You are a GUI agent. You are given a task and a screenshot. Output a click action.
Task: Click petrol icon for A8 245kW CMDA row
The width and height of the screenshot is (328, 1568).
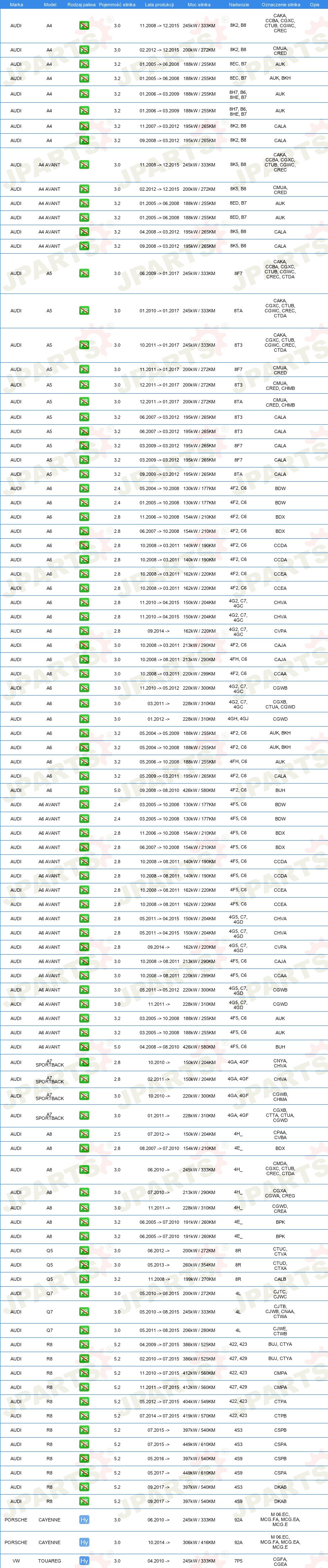pos(84,1170)
